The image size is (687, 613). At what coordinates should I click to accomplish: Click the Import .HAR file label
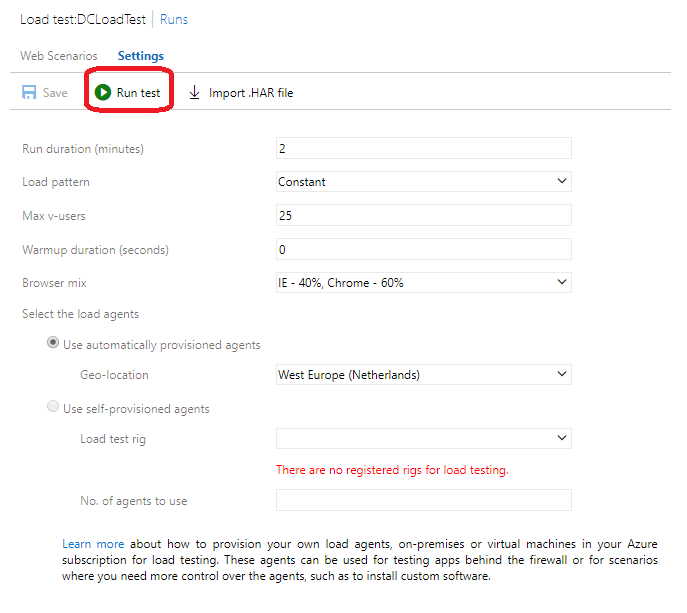251,93
